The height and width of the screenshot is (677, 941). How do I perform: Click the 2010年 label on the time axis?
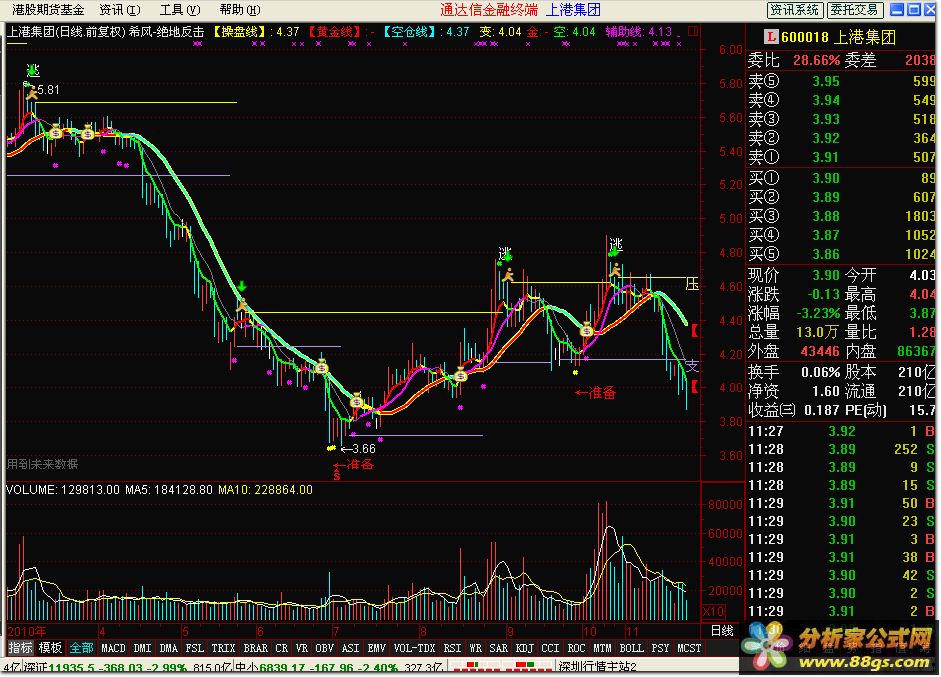point(26,631)
